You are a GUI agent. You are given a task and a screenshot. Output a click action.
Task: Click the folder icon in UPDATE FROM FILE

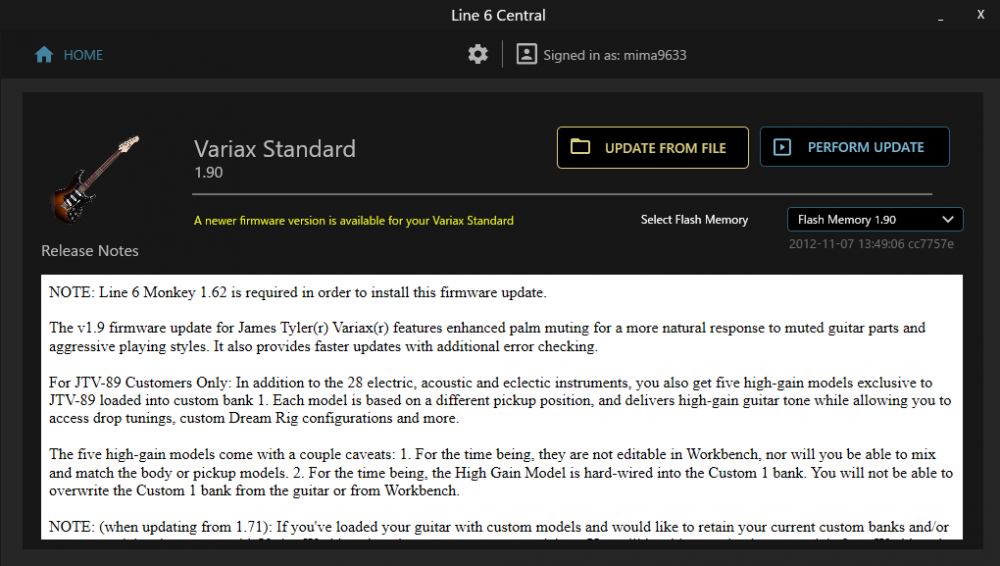(x=580, y=147)
